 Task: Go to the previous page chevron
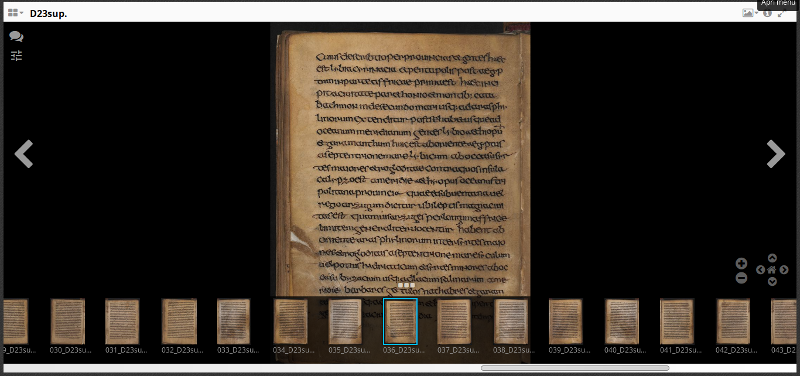24,154
